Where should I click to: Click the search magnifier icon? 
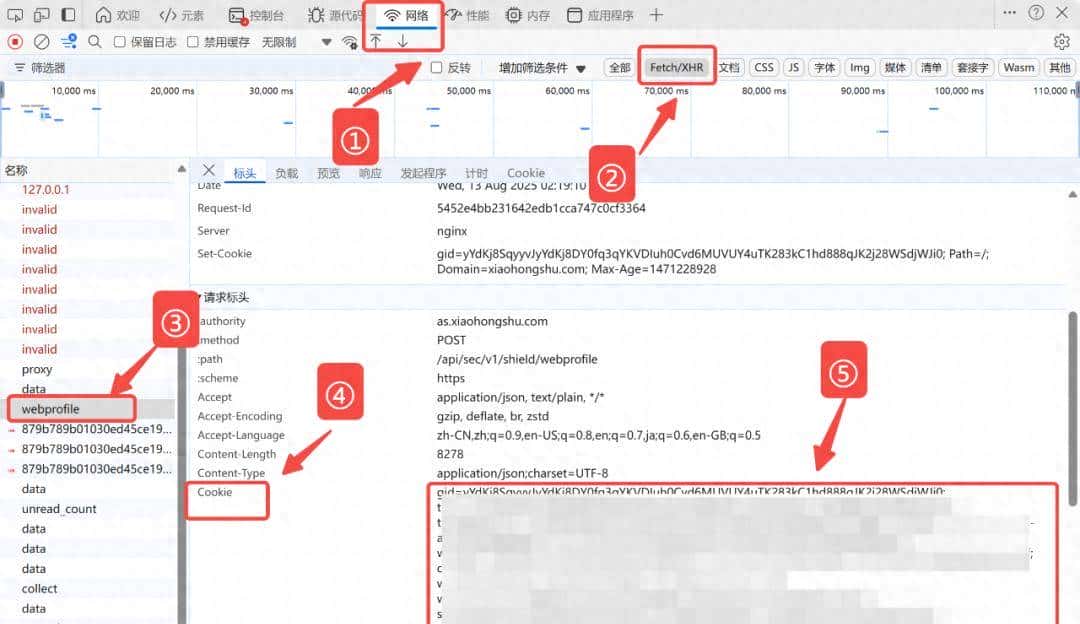(95, 42)
